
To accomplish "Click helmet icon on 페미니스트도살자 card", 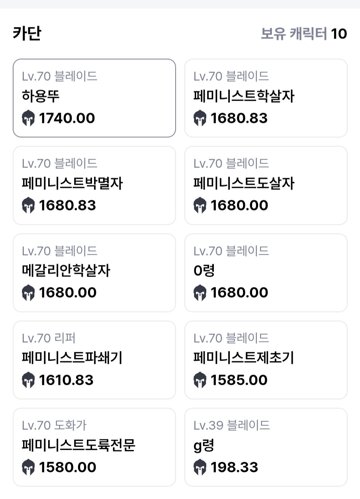I will pos(200,206).
